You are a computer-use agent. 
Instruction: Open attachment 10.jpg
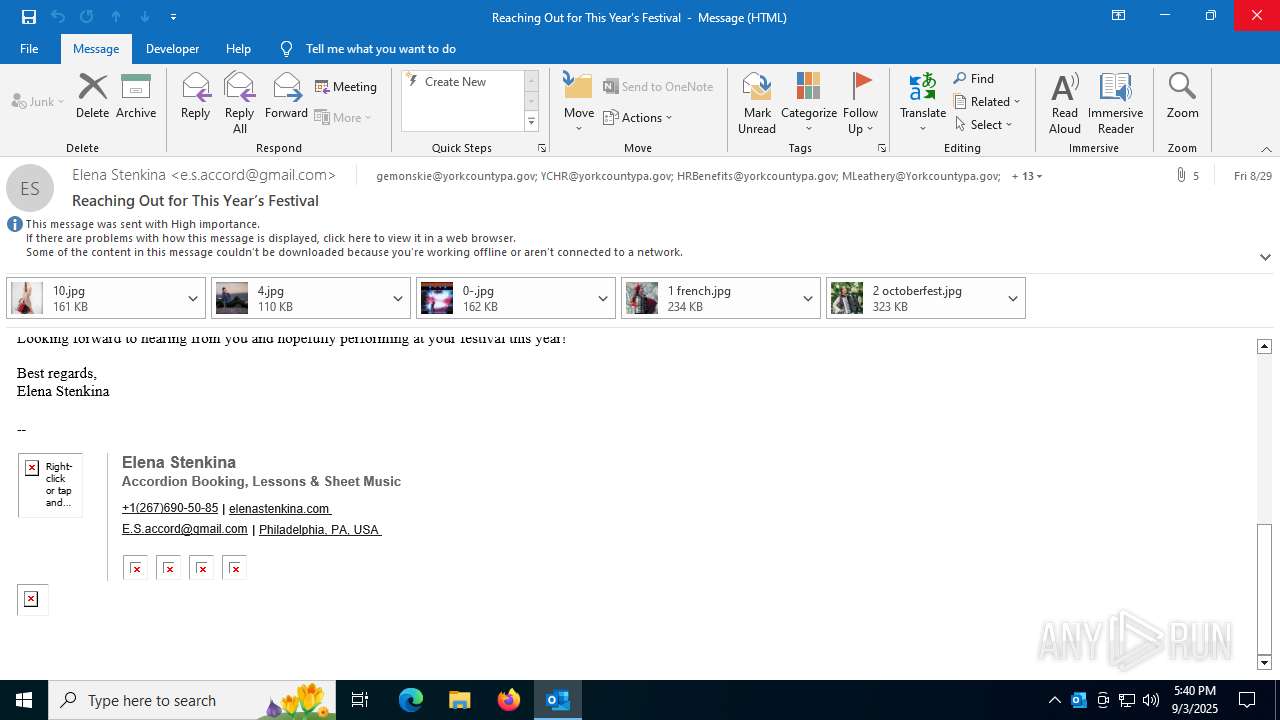[95, 298]
